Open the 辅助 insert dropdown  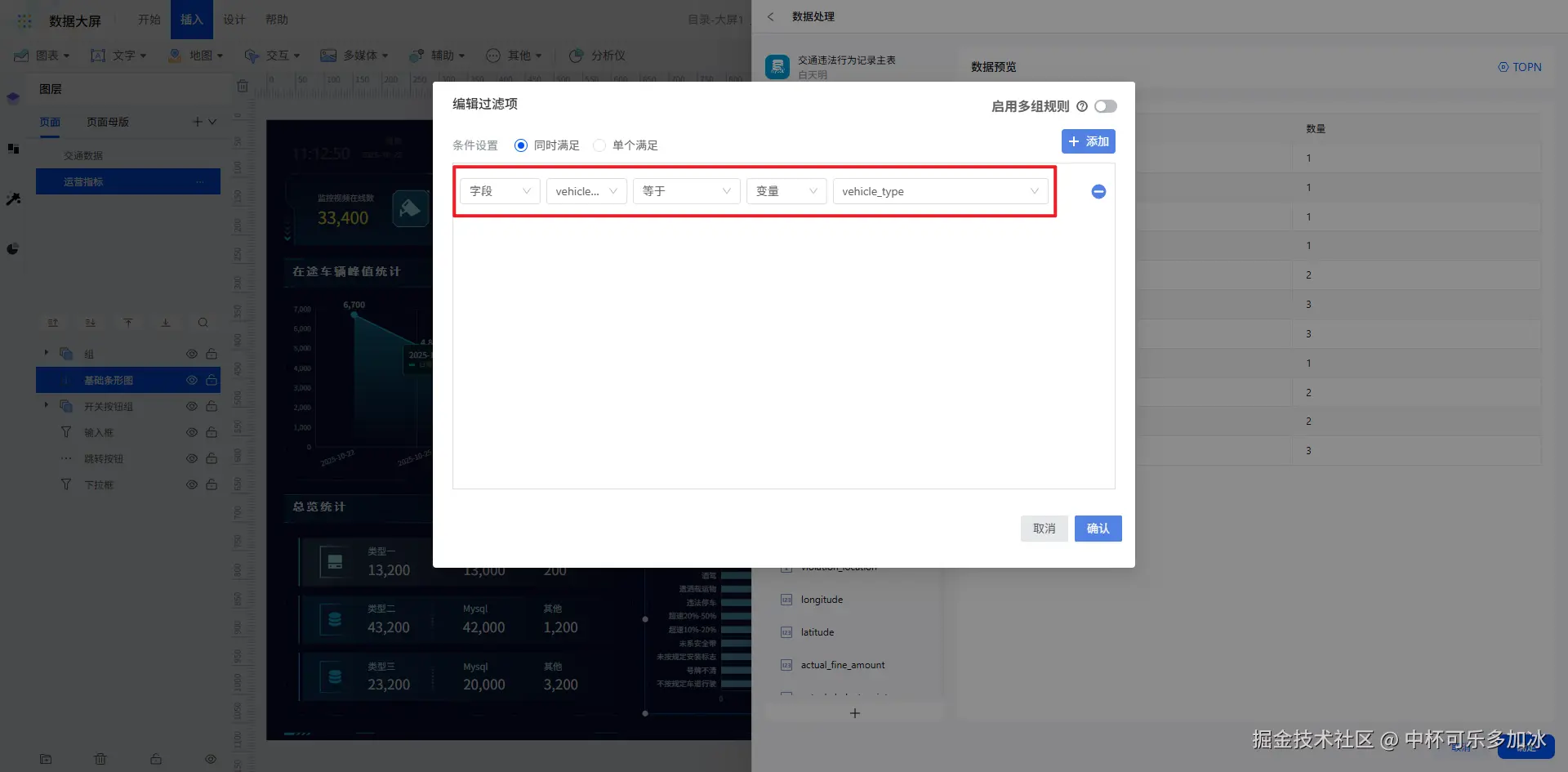pos(437,56)
